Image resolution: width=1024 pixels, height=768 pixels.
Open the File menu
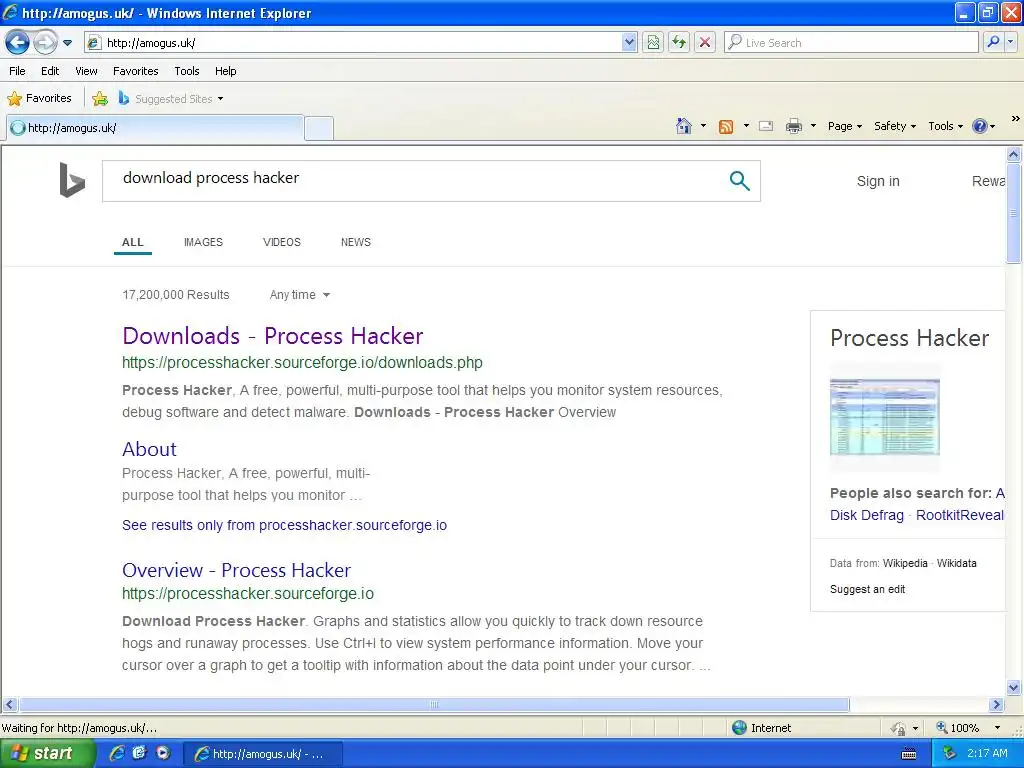(18, 71)
